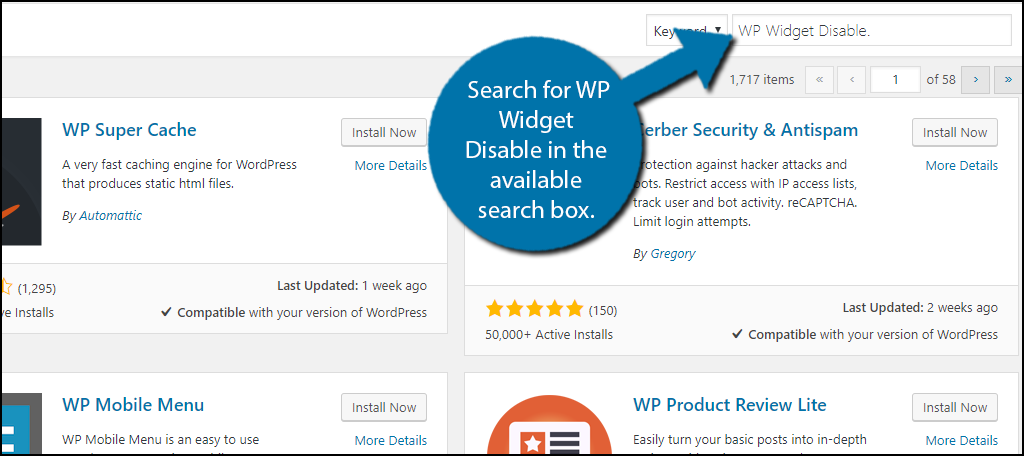This screenshot has height=456, width=1024.
Task: Open Automattic author link
Action: coord(110,216)
